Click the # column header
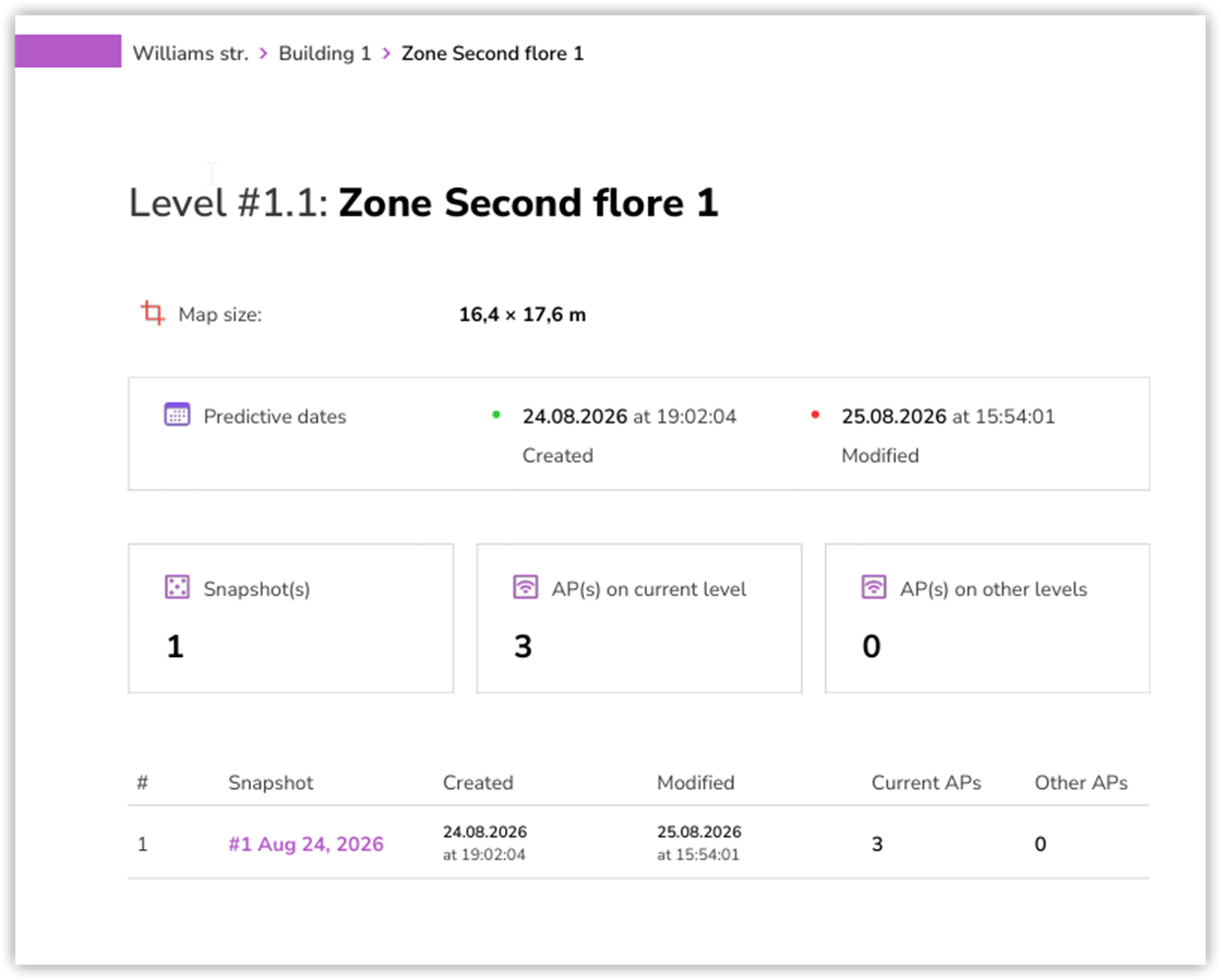 (x=143, y=783)
